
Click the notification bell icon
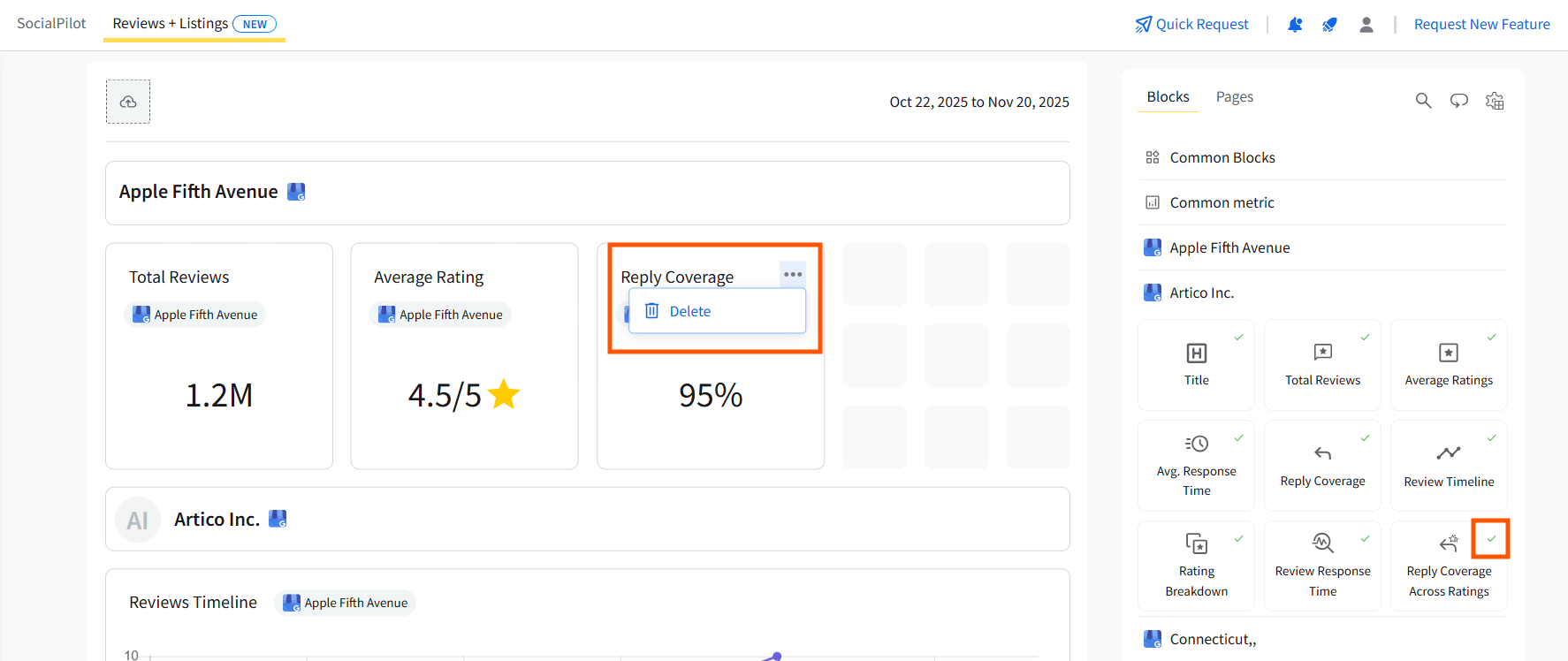(x=1295, y=25)
